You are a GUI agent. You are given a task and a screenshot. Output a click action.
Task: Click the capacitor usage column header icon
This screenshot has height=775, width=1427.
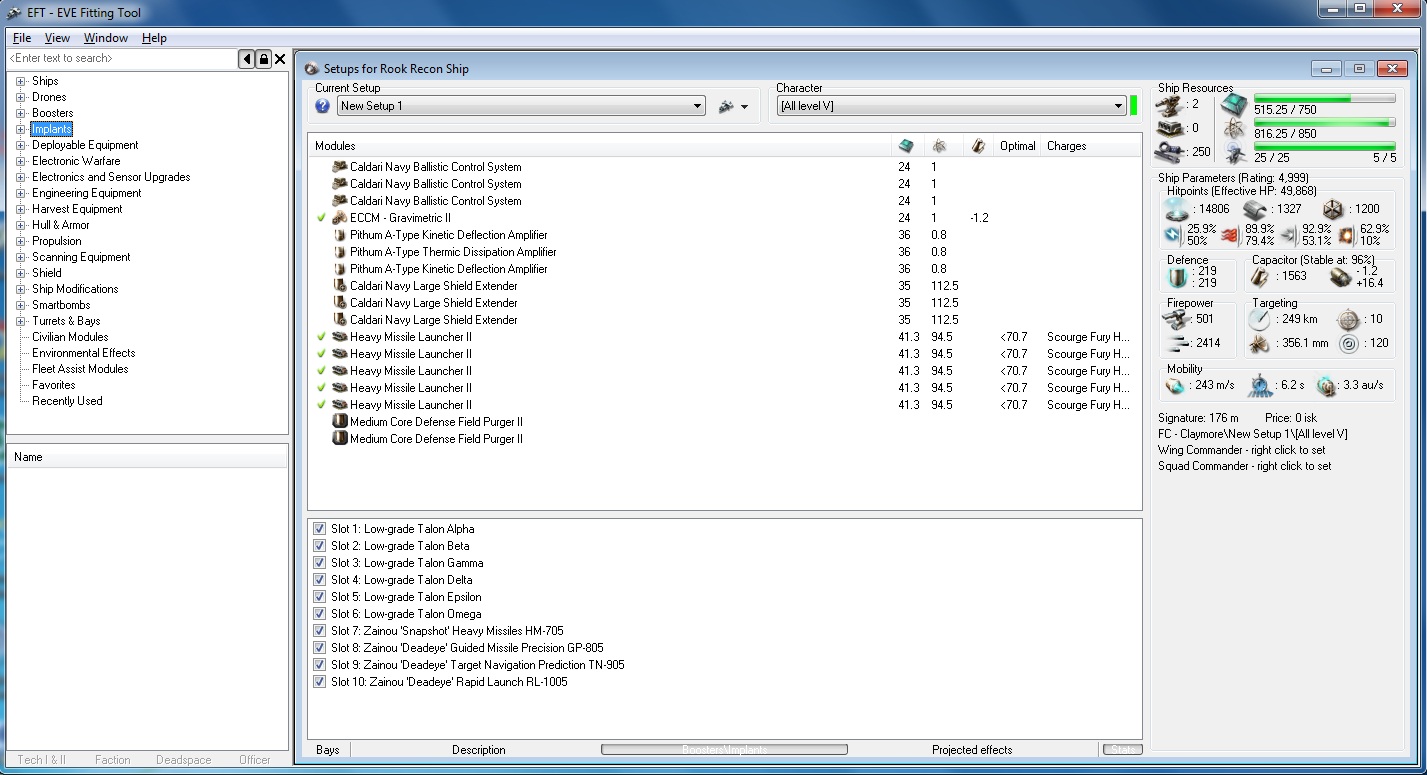[977, 146]
